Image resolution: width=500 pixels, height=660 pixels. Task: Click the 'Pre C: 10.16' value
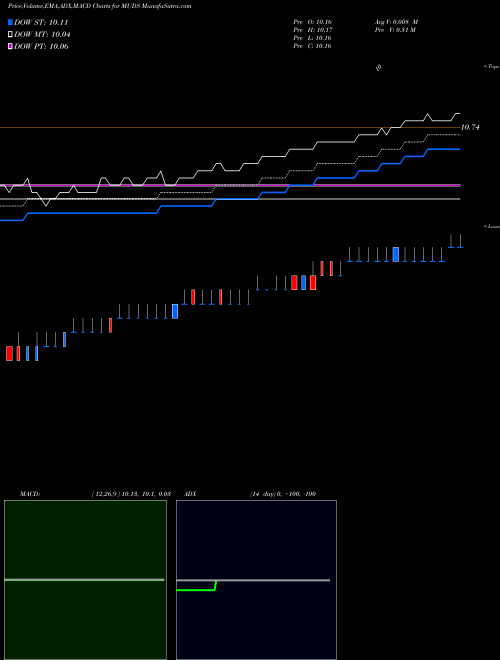[312, 46]
